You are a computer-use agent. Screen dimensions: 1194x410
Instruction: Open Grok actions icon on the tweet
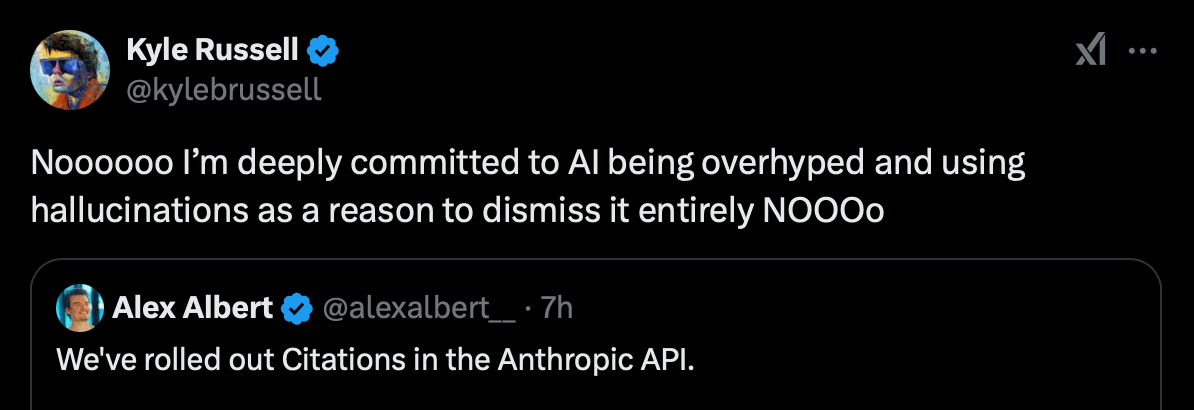1090,51
